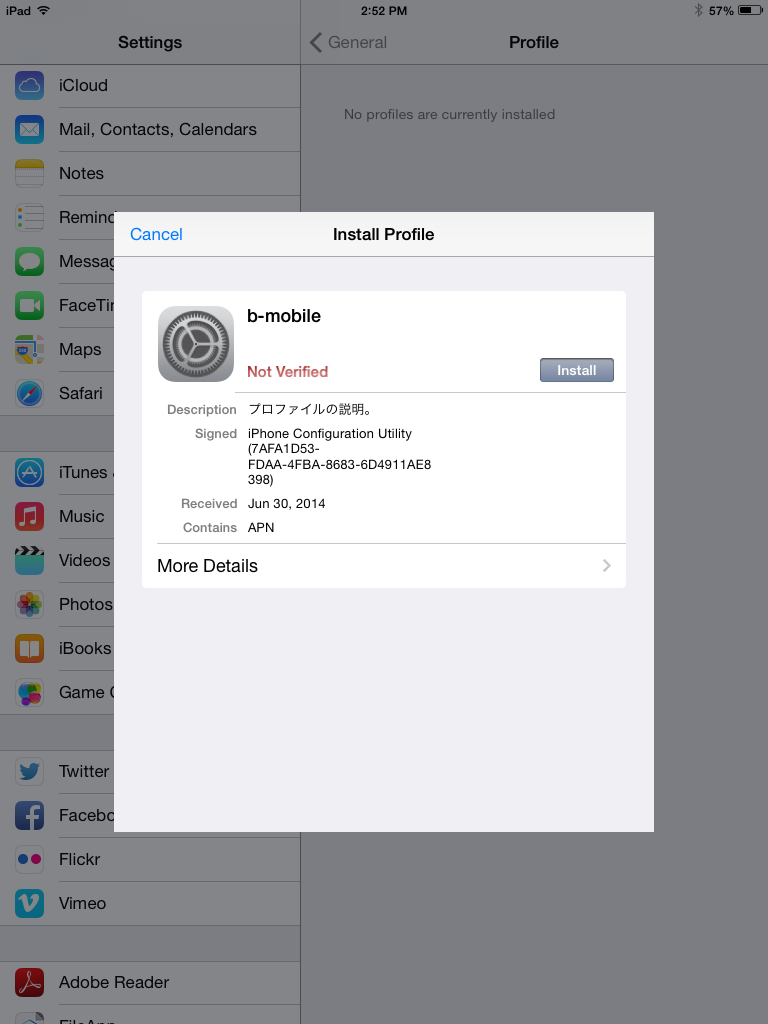The width and height of the screenshot is (768, 1024).
Task: Install the b-mobile profile
Action: point(577,370)
